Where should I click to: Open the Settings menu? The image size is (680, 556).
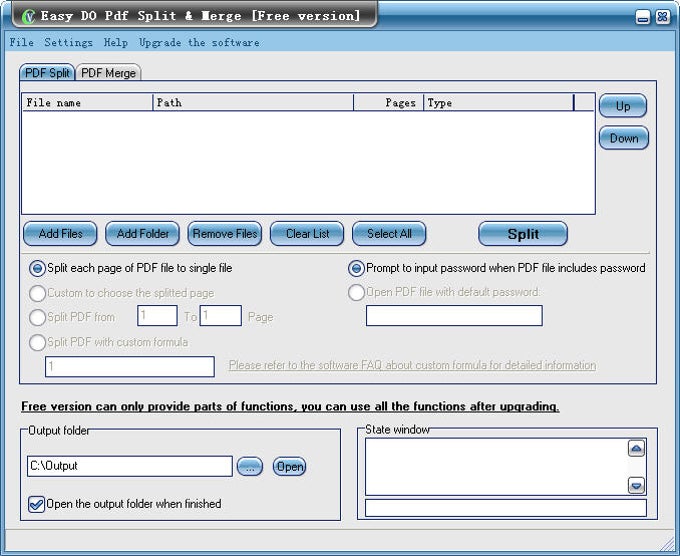point(69,43)
